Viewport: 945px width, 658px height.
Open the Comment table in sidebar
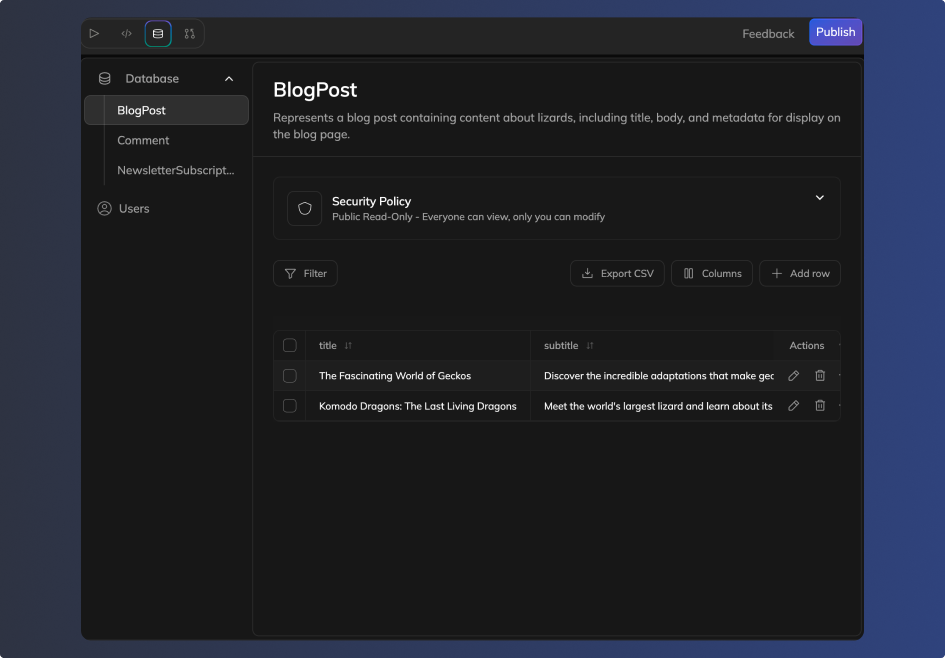[143, 140]
